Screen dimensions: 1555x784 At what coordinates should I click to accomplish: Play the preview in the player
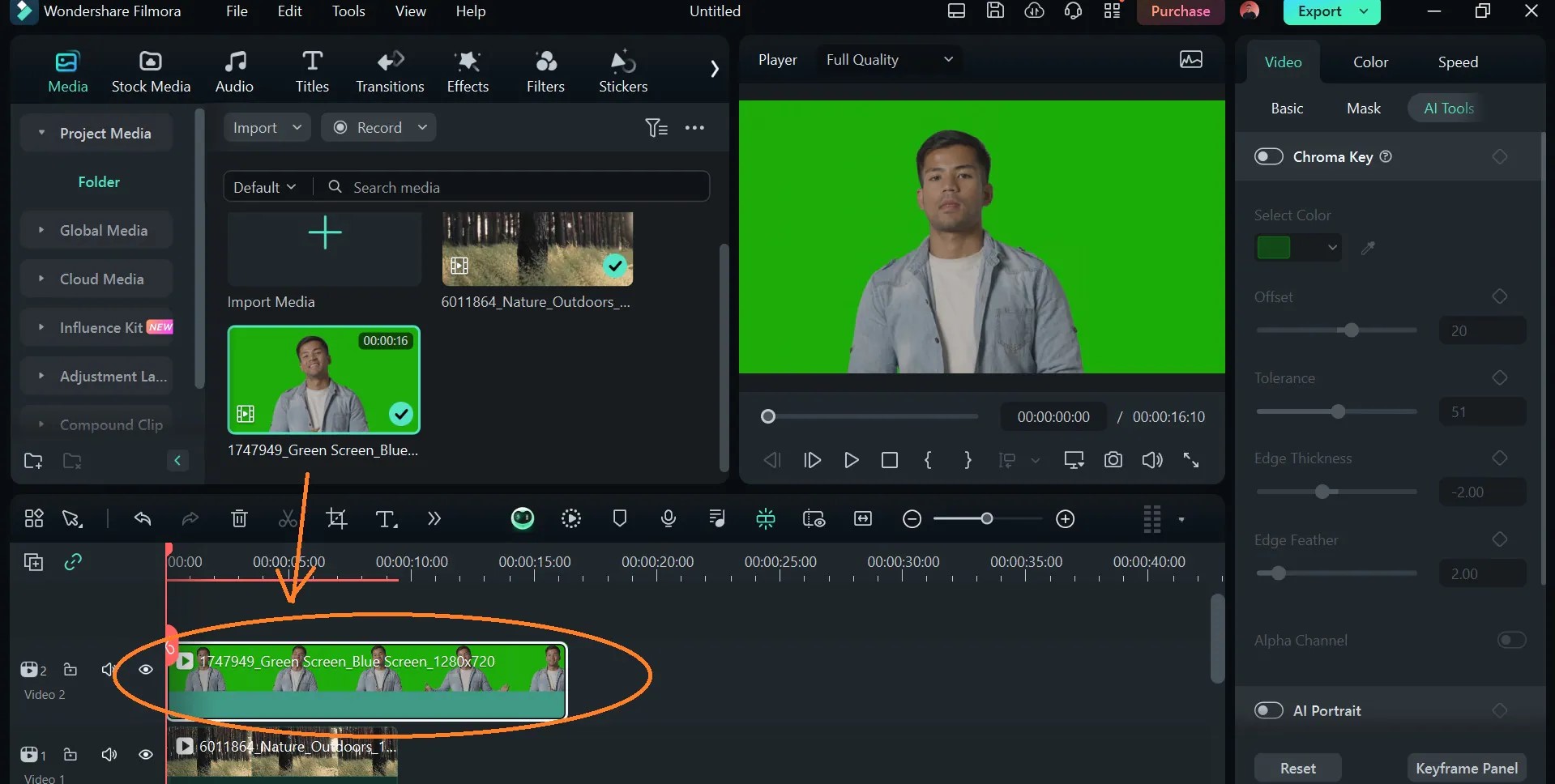pos(851,460)
